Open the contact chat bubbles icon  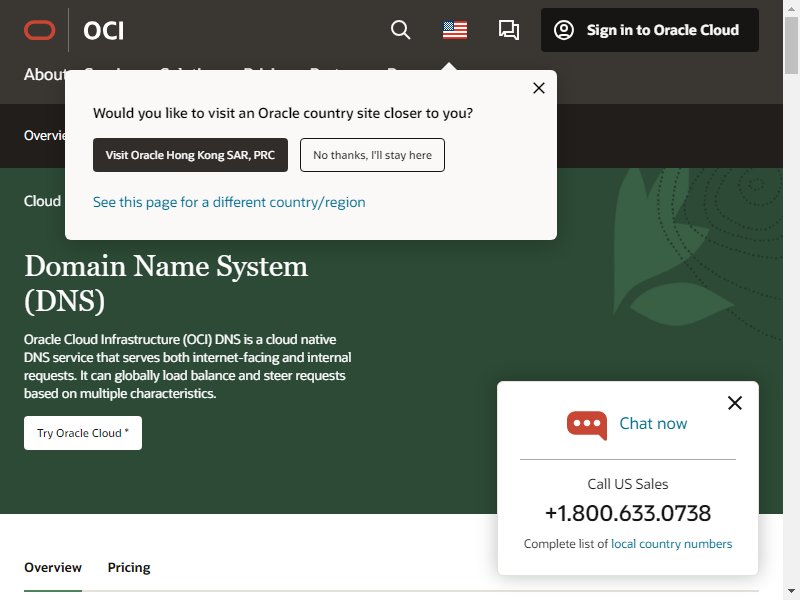[x=509, y=30]
